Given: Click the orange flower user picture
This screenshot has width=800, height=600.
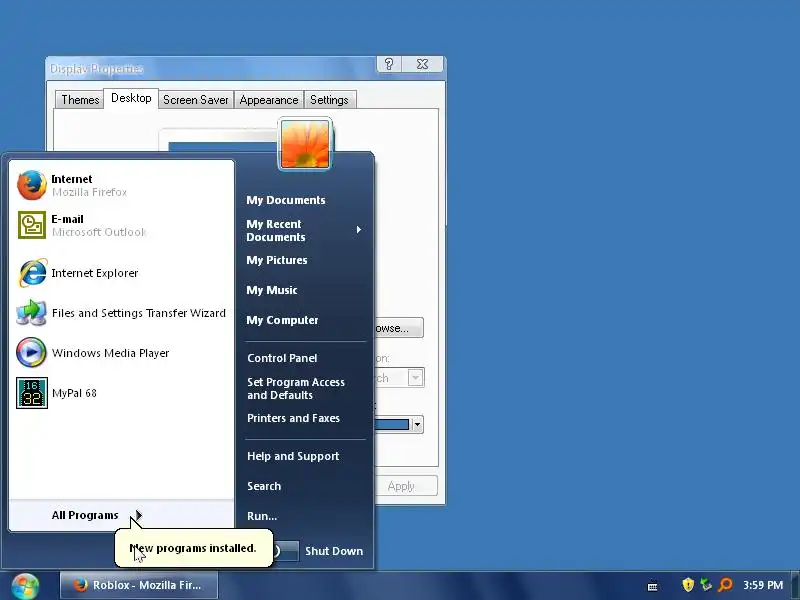Looking at the screenshot, I should click(305, 144).
